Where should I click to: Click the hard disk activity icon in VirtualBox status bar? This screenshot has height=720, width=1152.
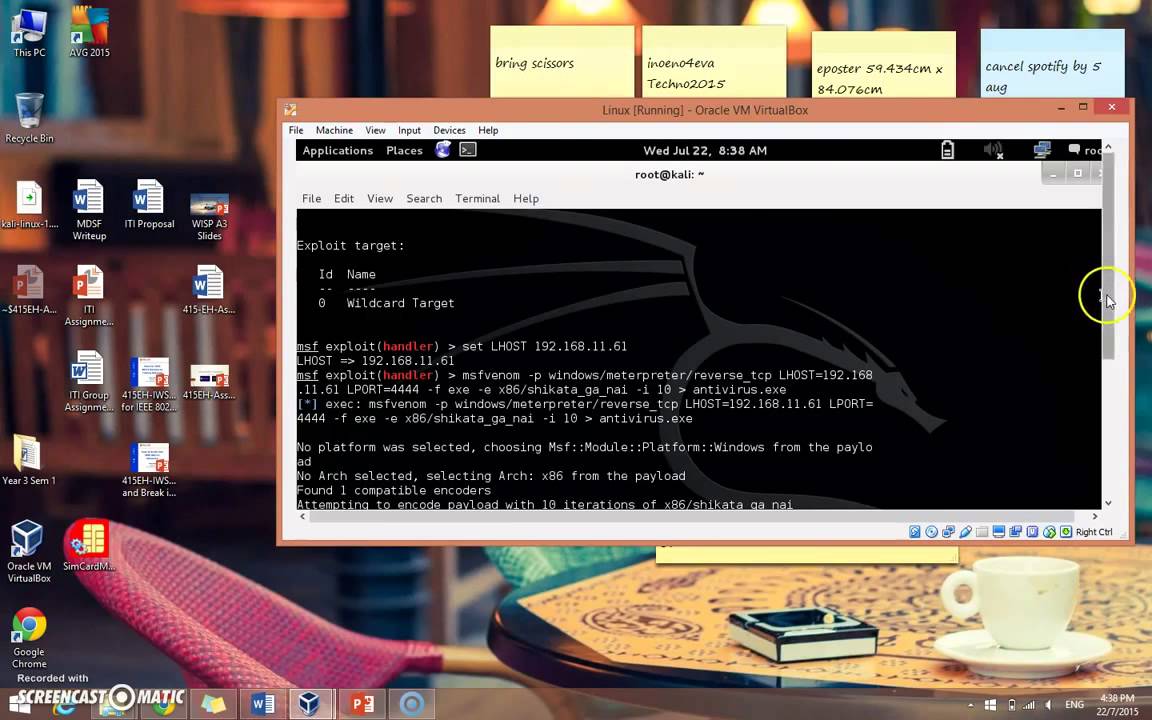pyautogui.click(x=915, y=532)
